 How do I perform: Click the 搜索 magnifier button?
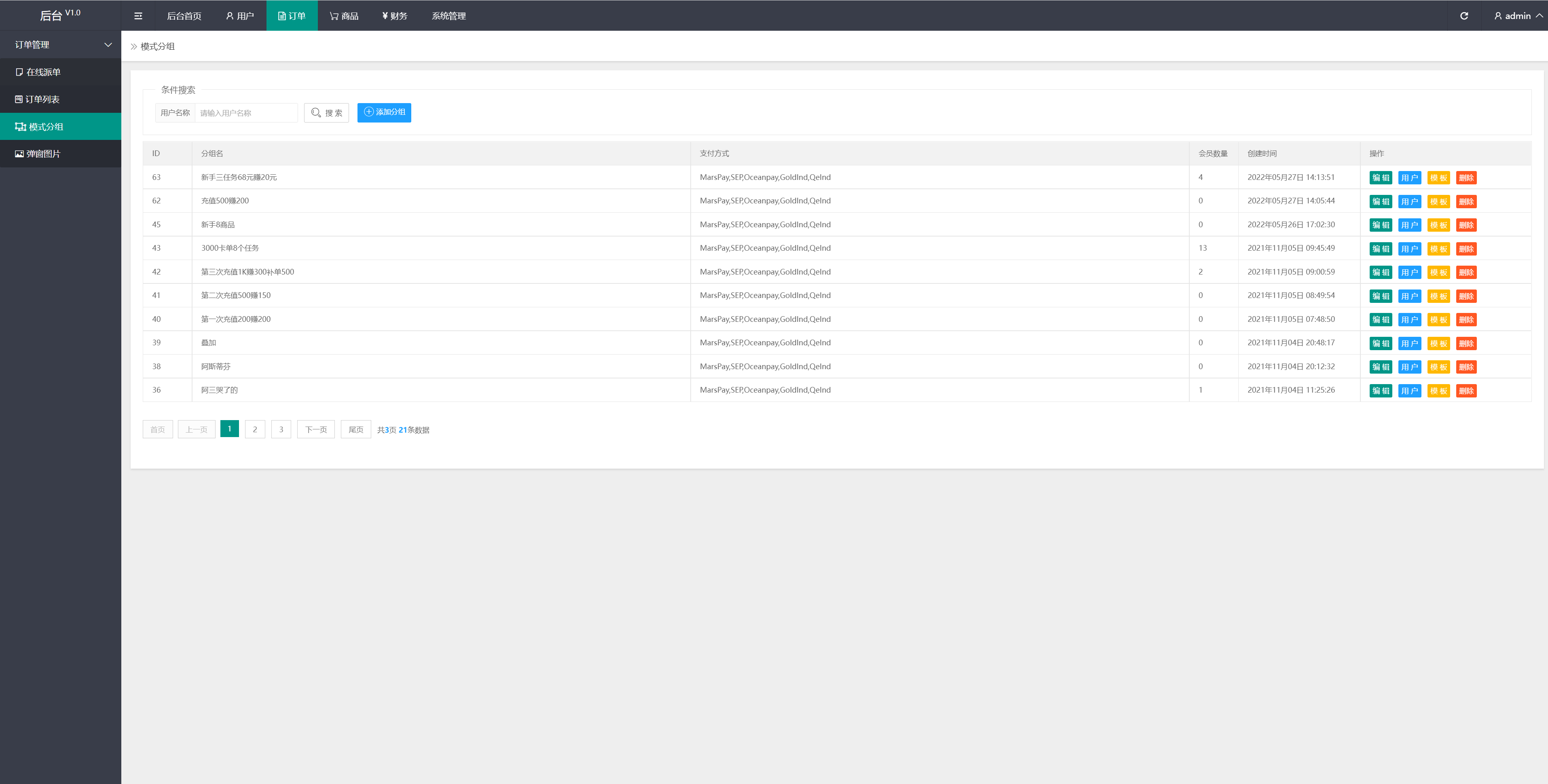click(x=326, y=113)
